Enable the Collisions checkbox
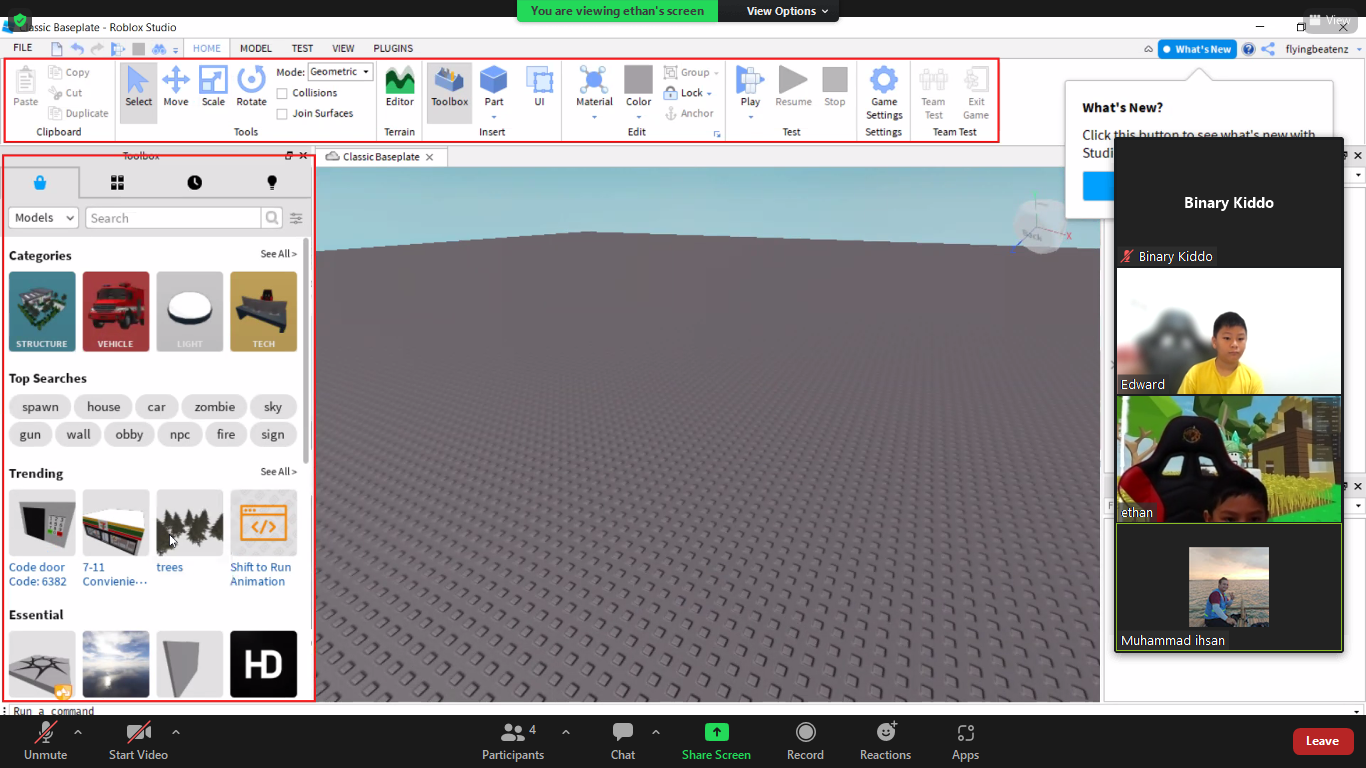The width and height of the screenshot is (1366, 768). pyautogui.click(x=282, y=93)
